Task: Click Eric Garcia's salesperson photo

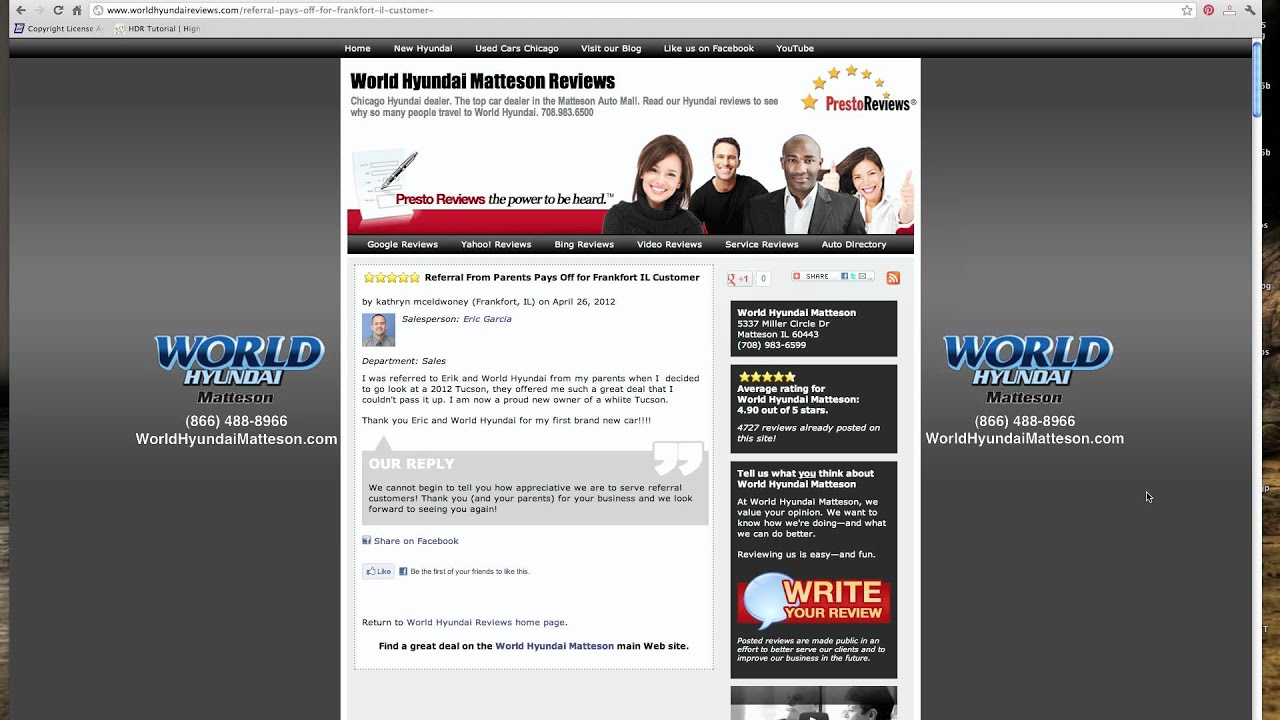Action: [x=378, y=330]
